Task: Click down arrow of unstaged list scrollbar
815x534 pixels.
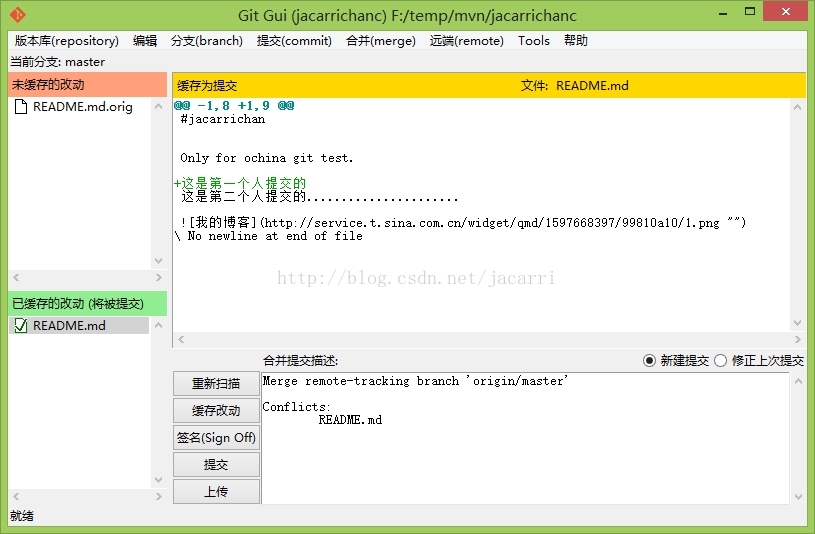Action: pyautogui.click(x=159, y=261)
